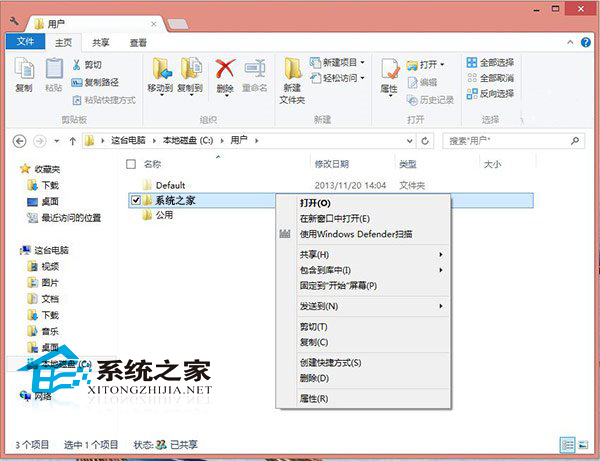Select the Default folder row
The width and height of the screenshot is (600, 461).
click(331, 186)
